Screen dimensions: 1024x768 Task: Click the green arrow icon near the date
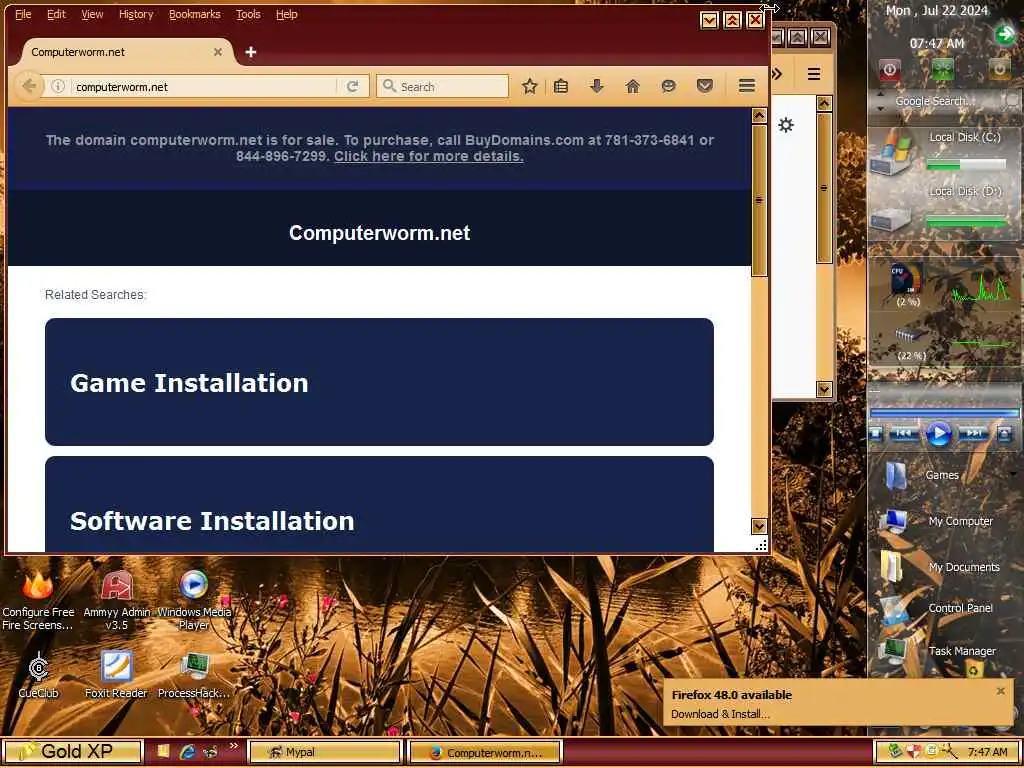coord(1005,34)
